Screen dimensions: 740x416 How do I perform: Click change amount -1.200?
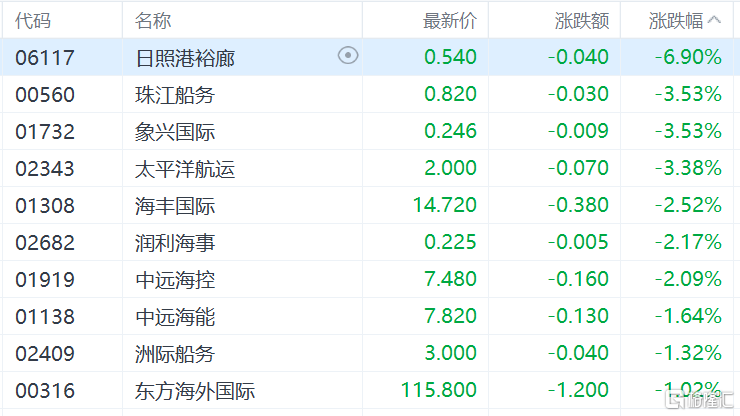coord(578,390)
